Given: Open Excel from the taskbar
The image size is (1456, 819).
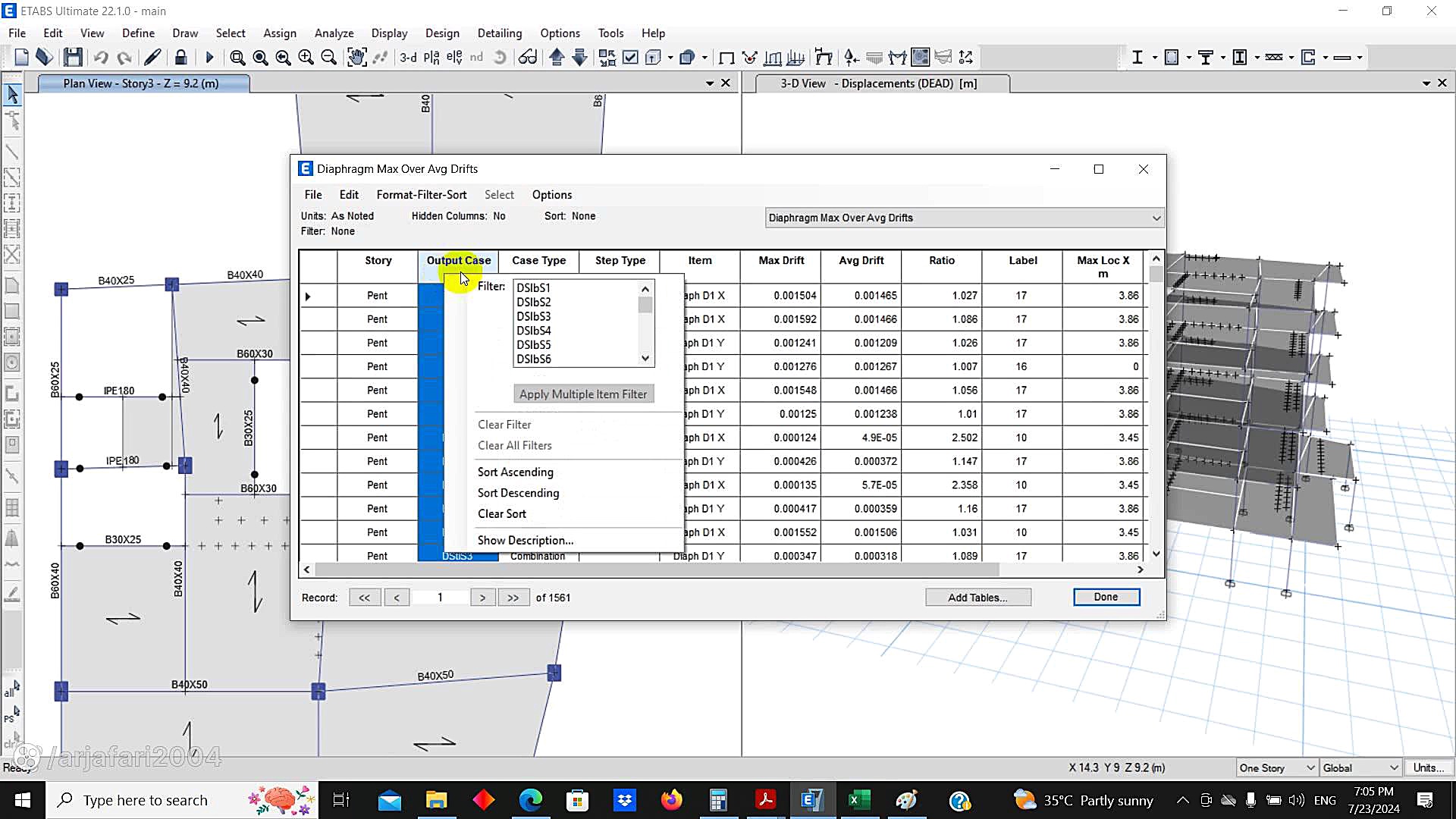Looking at the screenshot, I should [859, 800].
